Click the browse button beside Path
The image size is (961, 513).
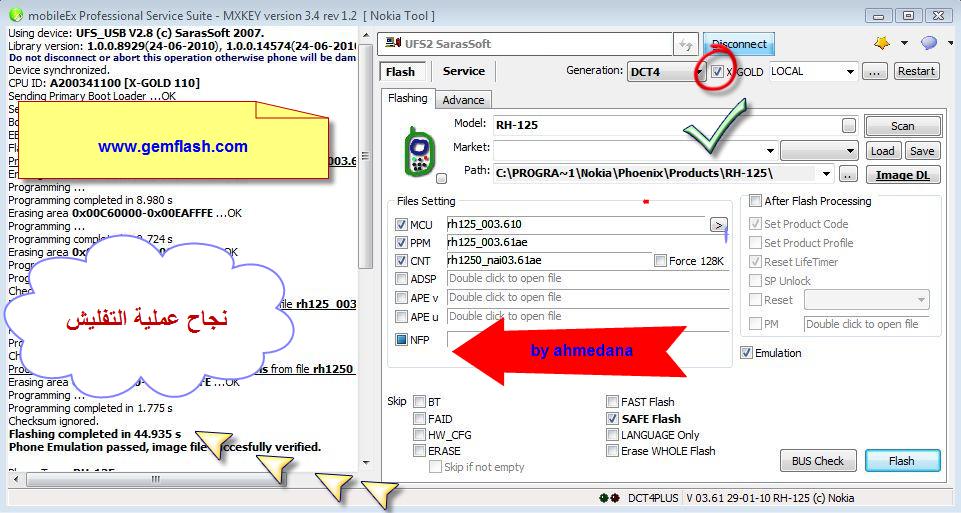tap(847, 175)
